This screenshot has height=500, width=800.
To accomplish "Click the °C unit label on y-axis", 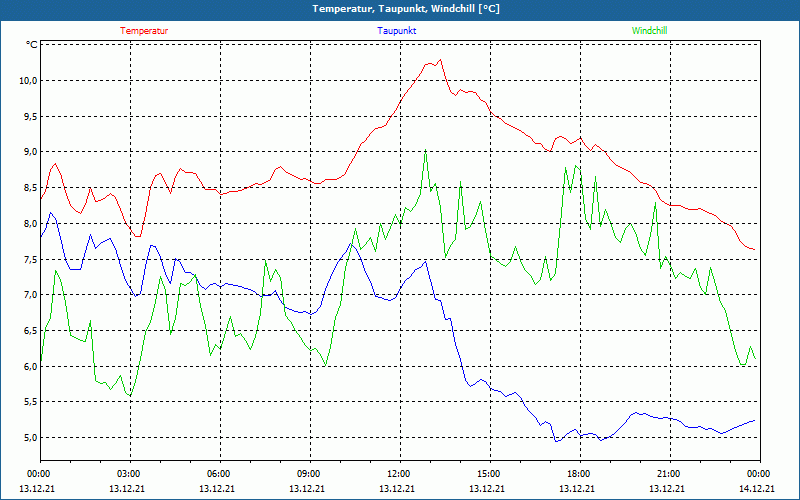I will coord(32,45).
